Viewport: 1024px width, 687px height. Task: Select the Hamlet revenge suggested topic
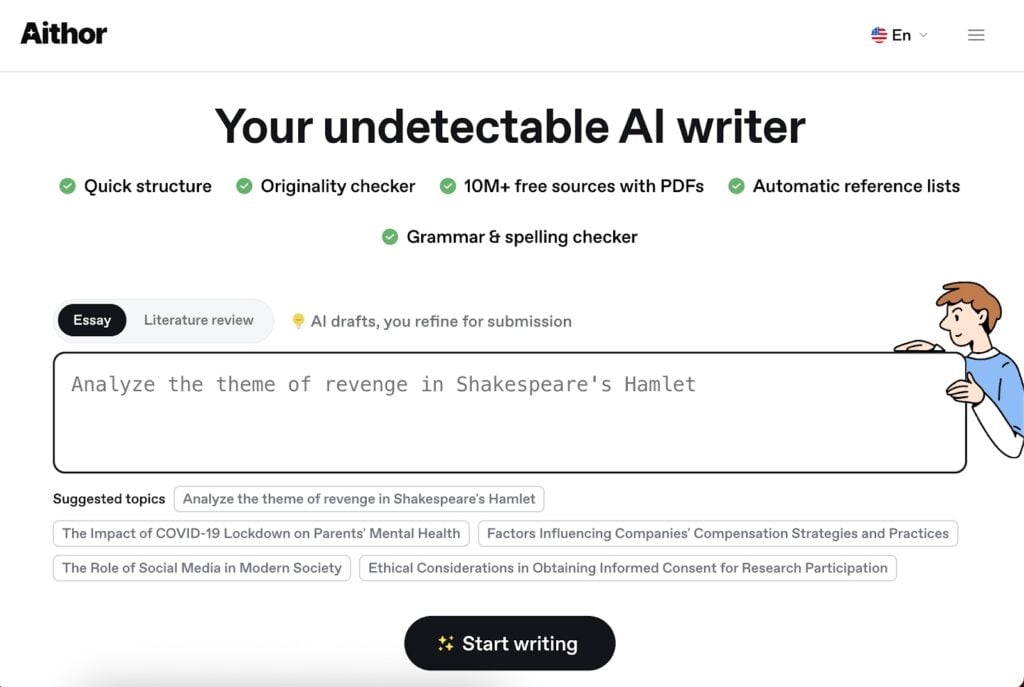pos(358,498)
